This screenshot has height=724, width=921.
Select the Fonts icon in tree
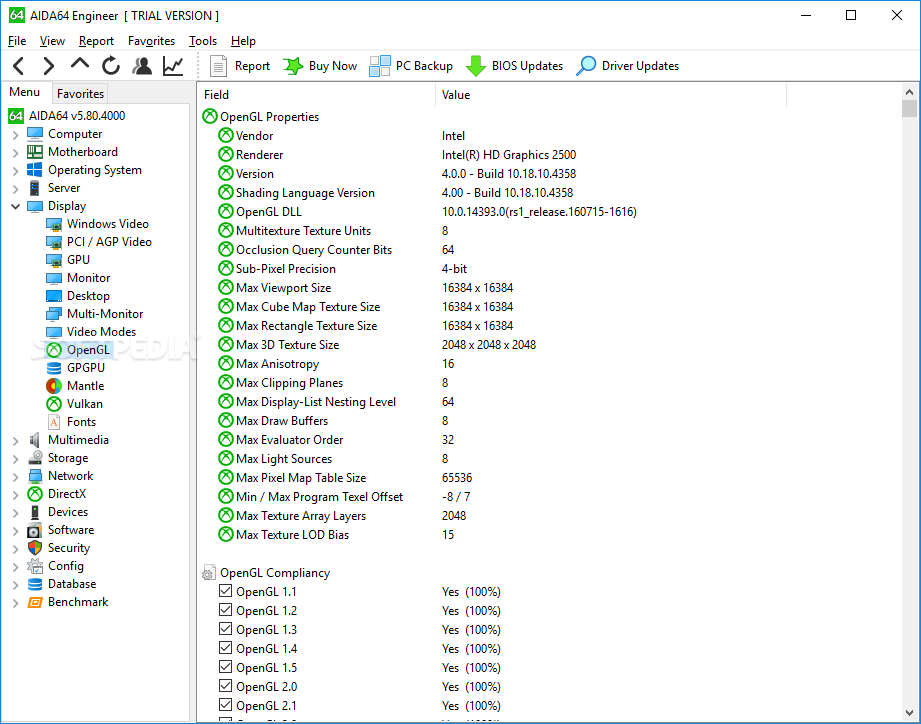pos(54,422)
